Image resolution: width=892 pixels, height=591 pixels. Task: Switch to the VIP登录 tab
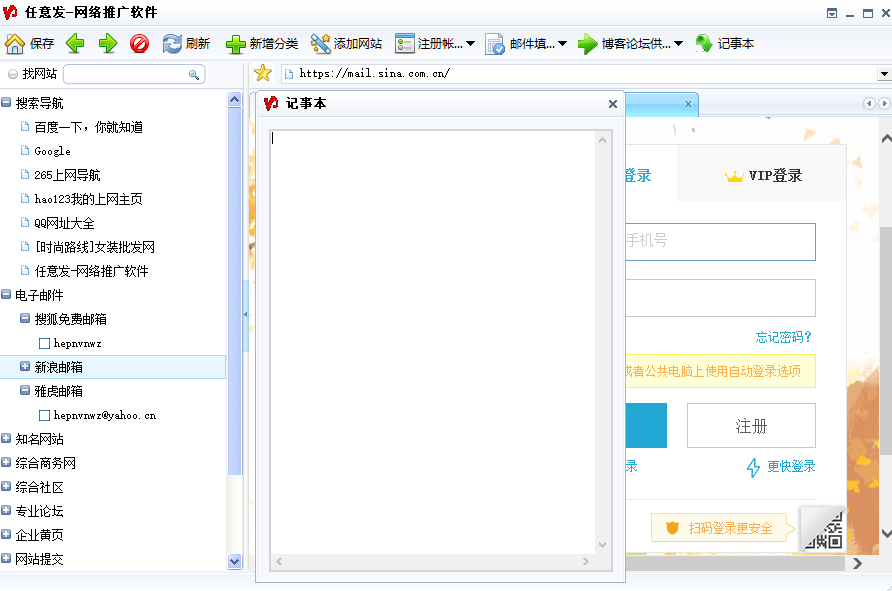762,175
